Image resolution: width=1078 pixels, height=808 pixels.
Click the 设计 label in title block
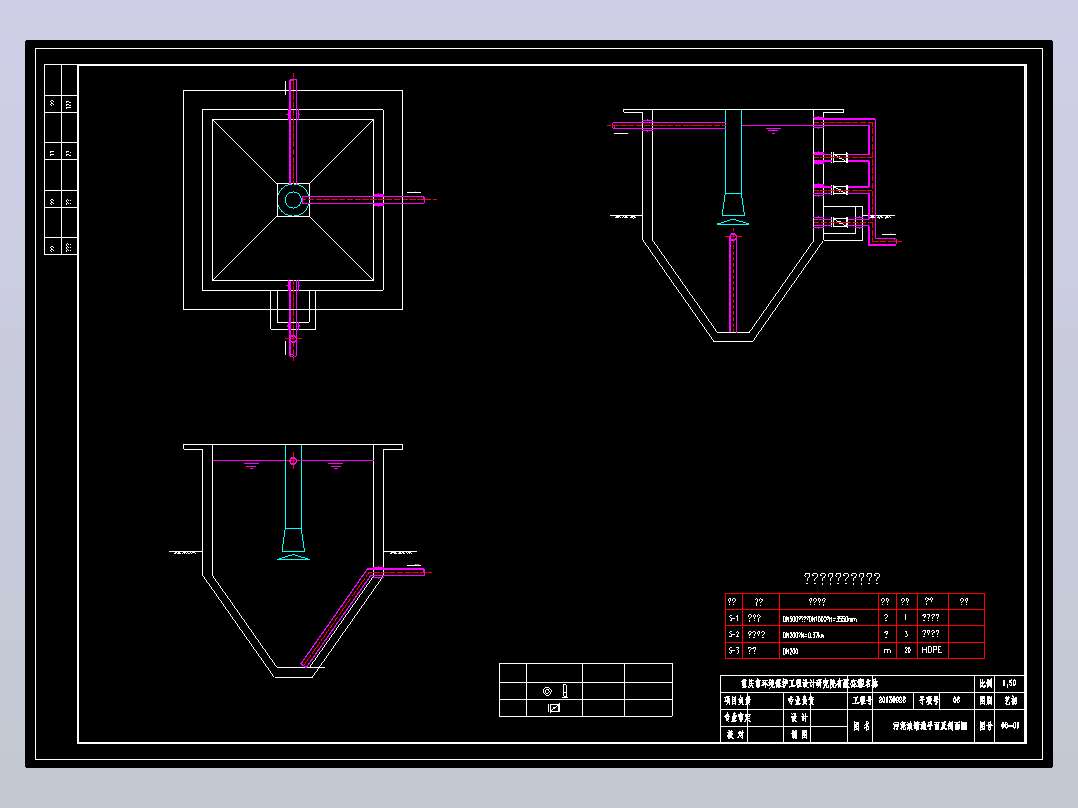coord(799,717)
